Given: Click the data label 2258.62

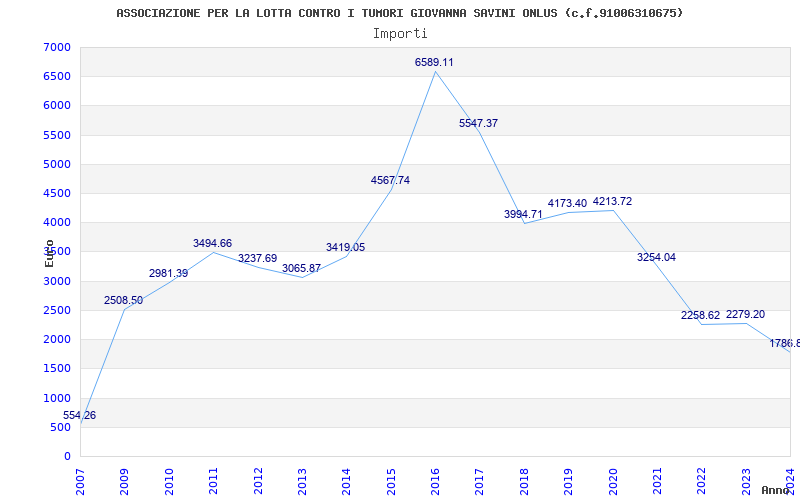Looking at the screenshot, I should [701, 315].
